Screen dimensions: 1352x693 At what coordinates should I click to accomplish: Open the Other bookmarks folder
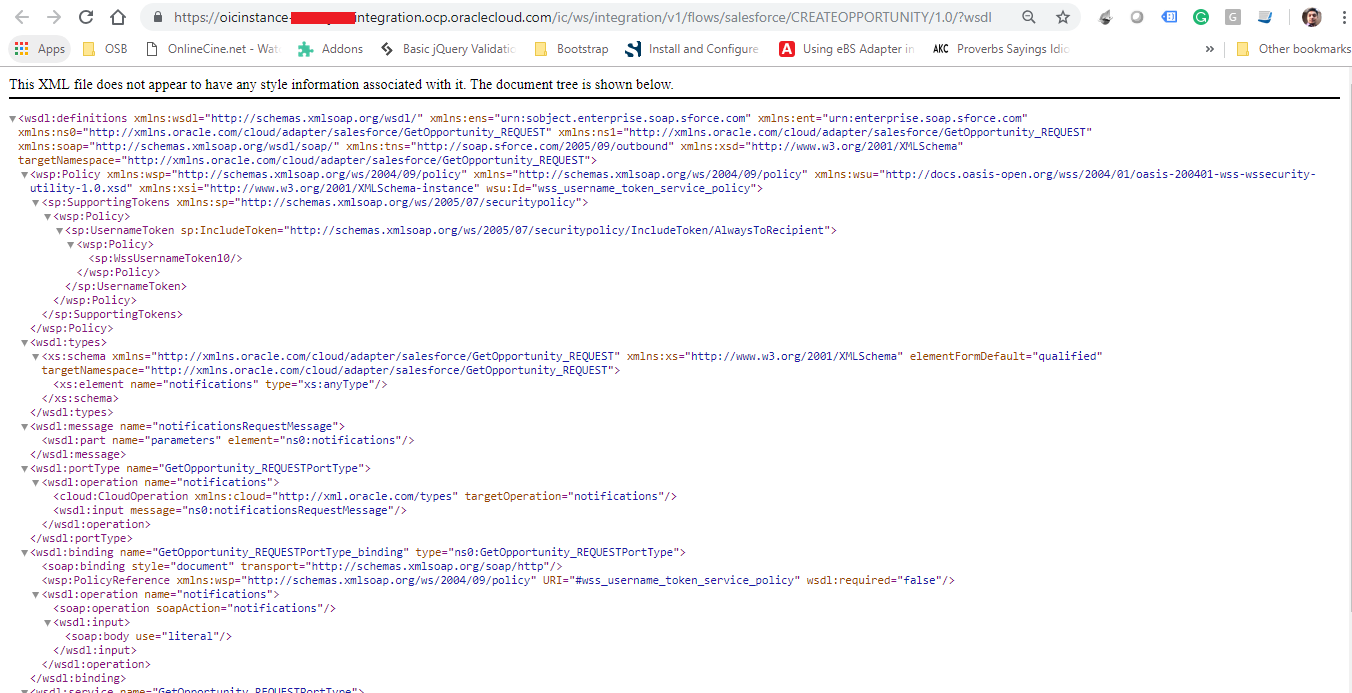click(1293, 48)
